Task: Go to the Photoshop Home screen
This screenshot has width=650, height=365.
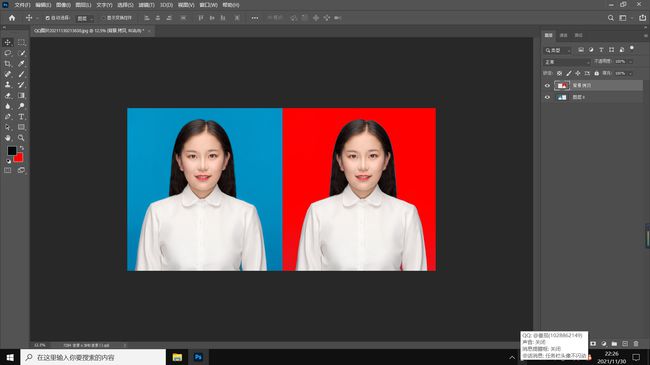Action: (x=12, y=18)
